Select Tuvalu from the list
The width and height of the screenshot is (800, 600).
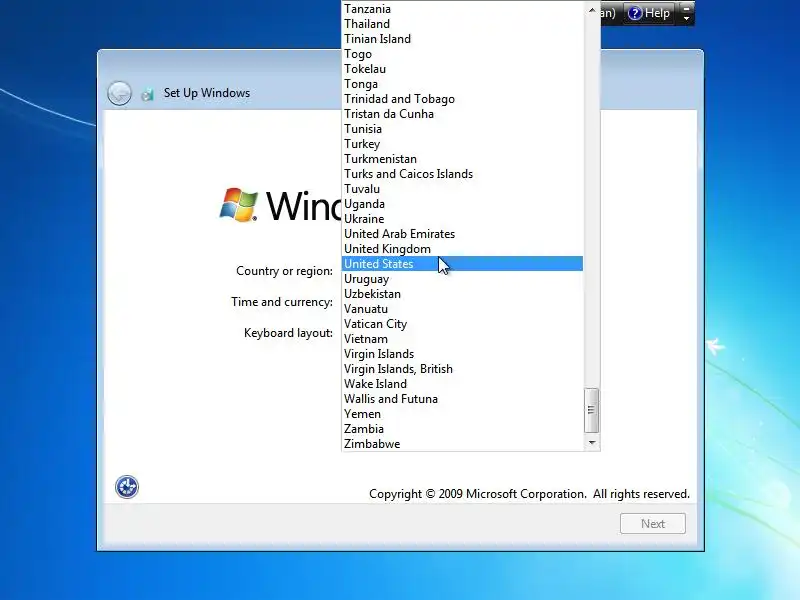click(x=462, y=189)
